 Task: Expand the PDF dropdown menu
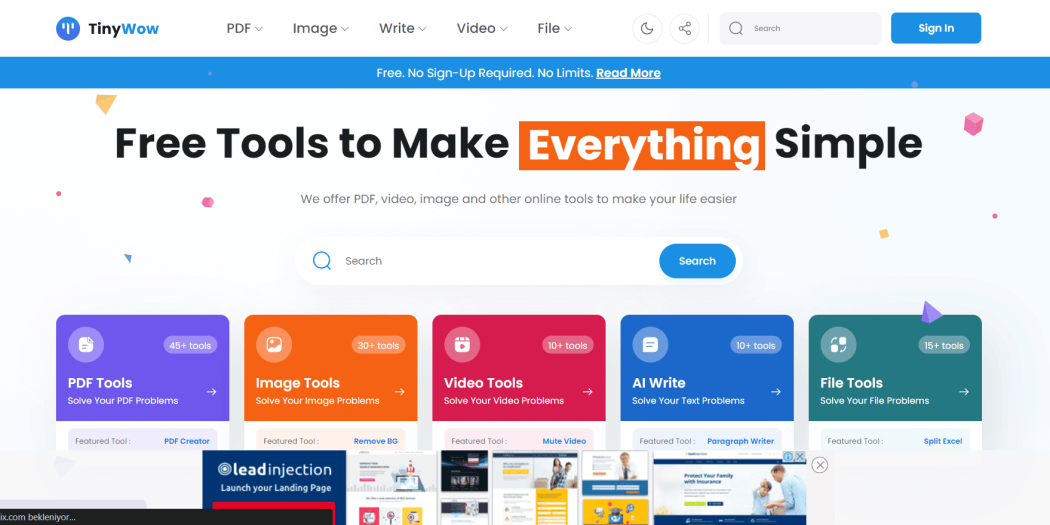244,28
